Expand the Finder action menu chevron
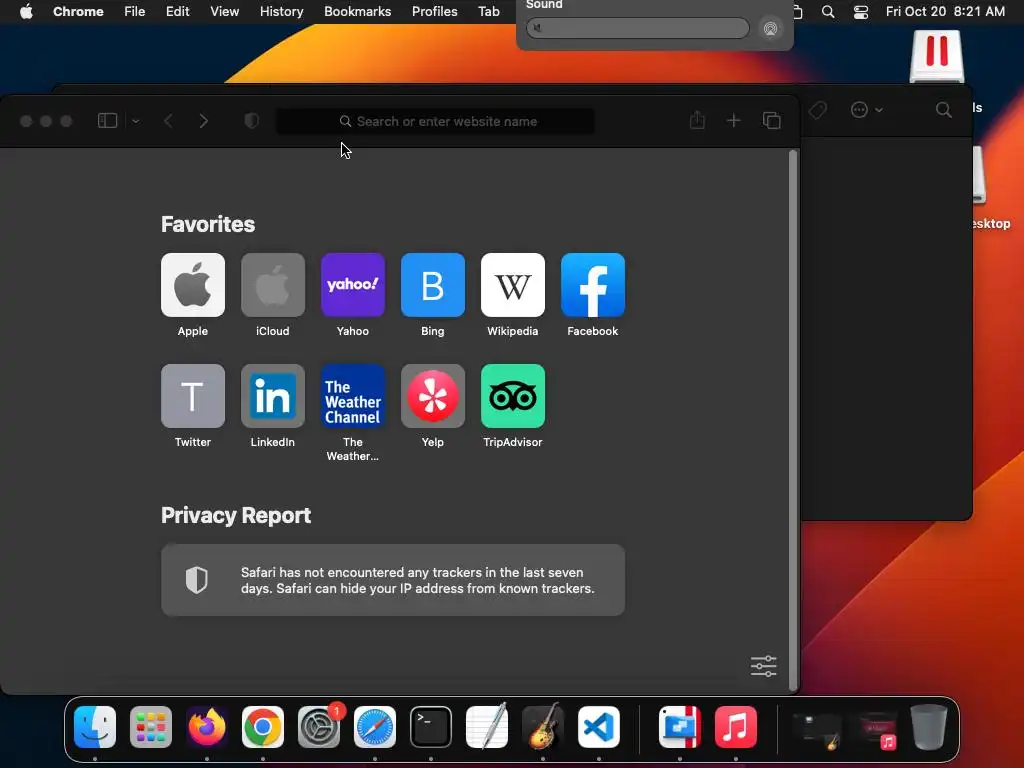 click(879, 110)
